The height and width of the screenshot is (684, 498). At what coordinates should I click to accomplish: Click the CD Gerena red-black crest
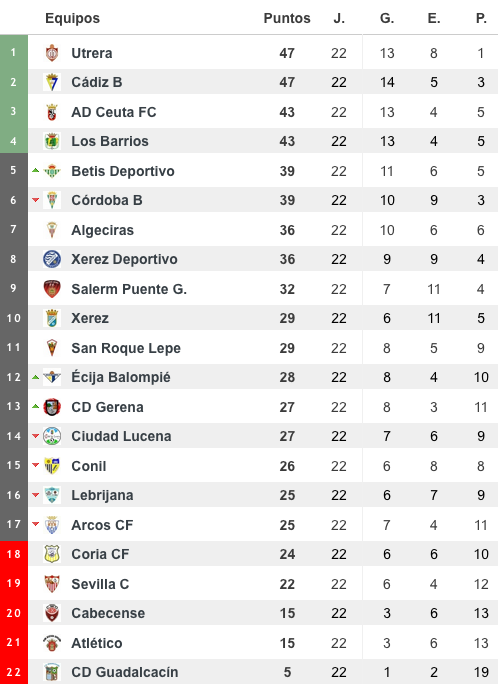pyautogui.click(x=52, y=407)
